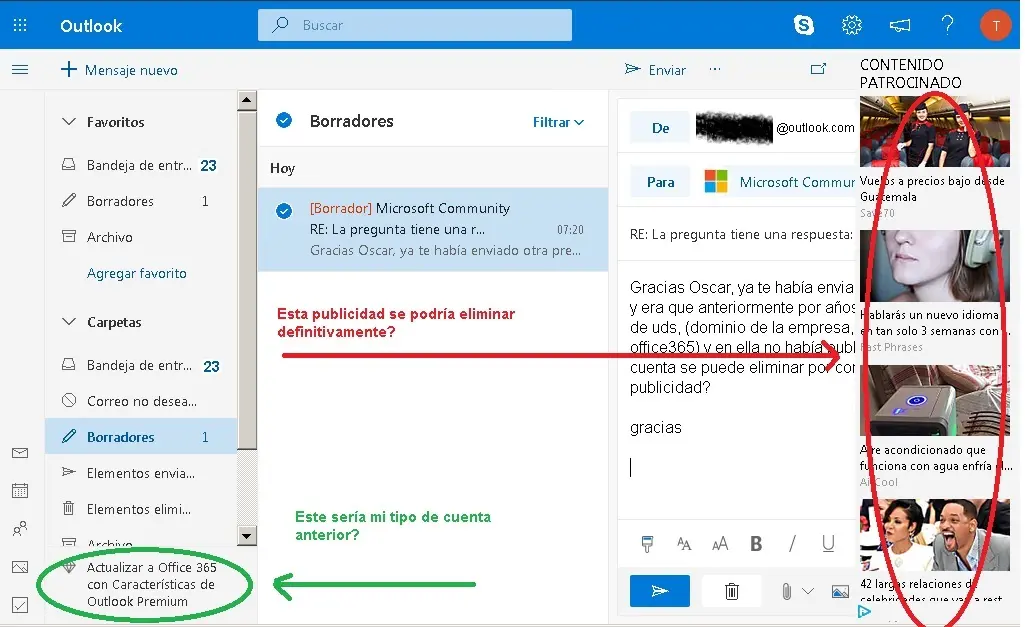Screen dimensions: 1025x627
Task: Expand attach options chevron
Action: pyautogui.click(x=808, y=591)
